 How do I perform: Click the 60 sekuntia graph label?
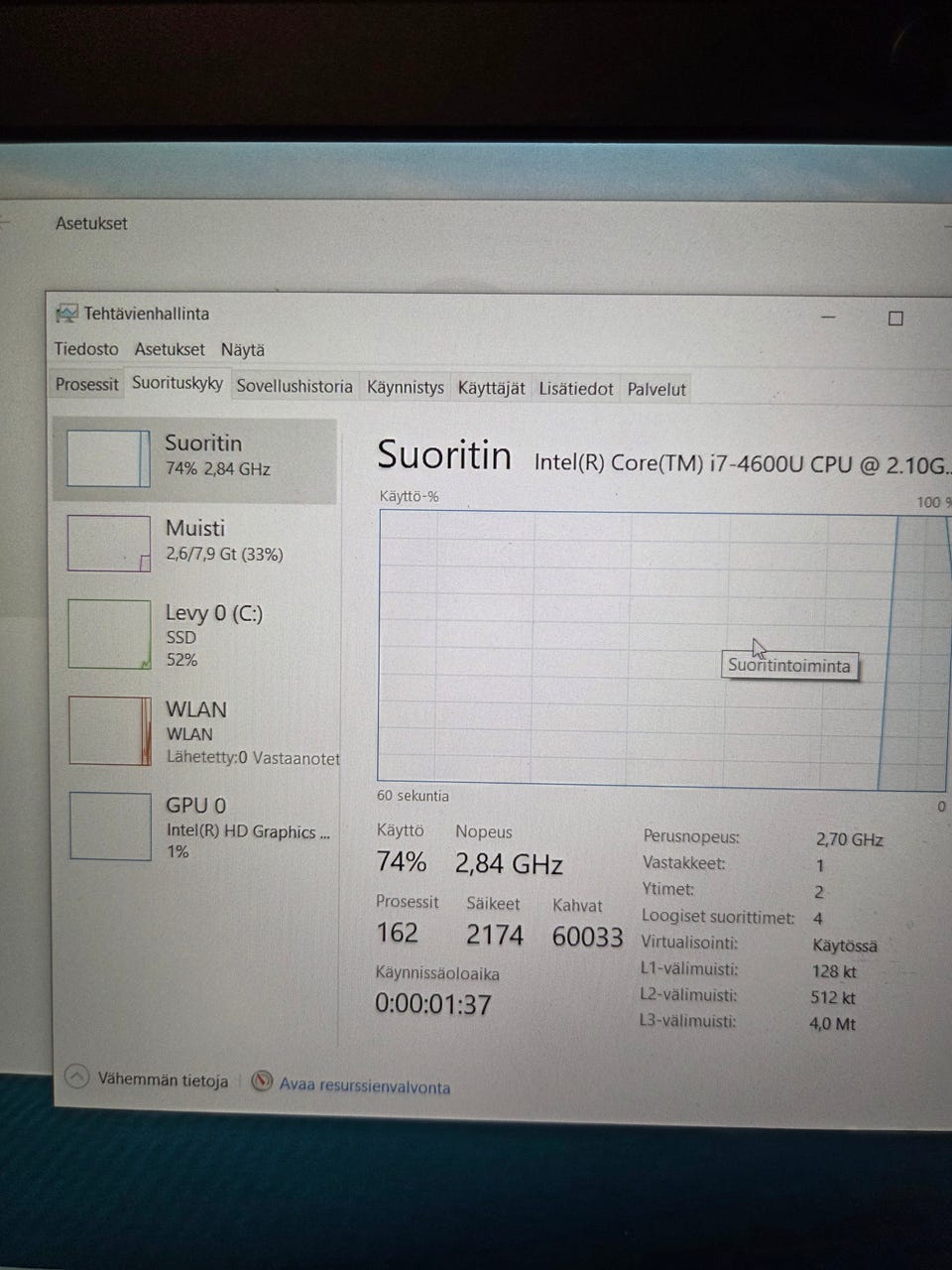coord(413,796)
